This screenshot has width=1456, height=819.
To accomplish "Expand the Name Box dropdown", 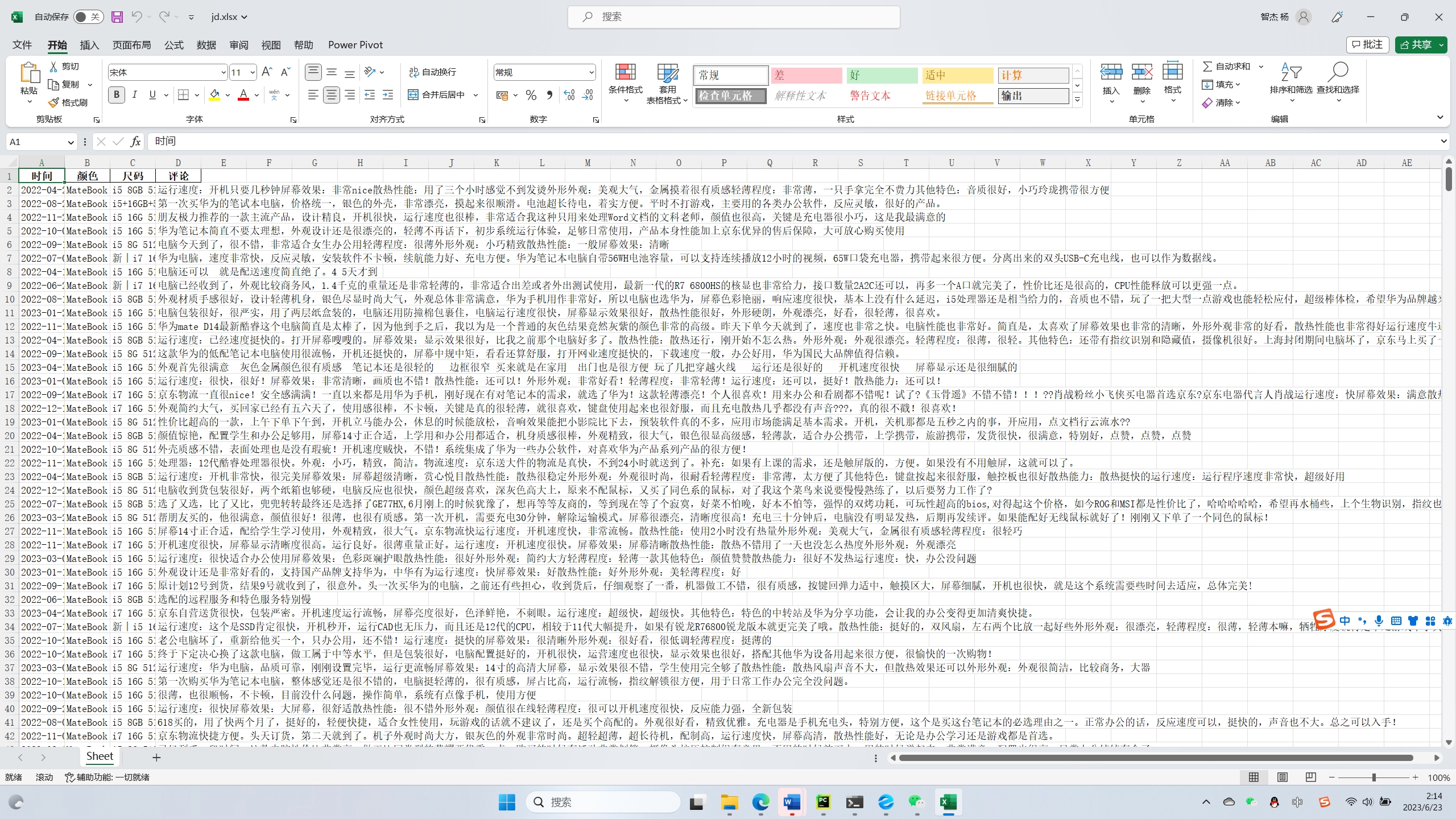I will click(x=71, y=142).
